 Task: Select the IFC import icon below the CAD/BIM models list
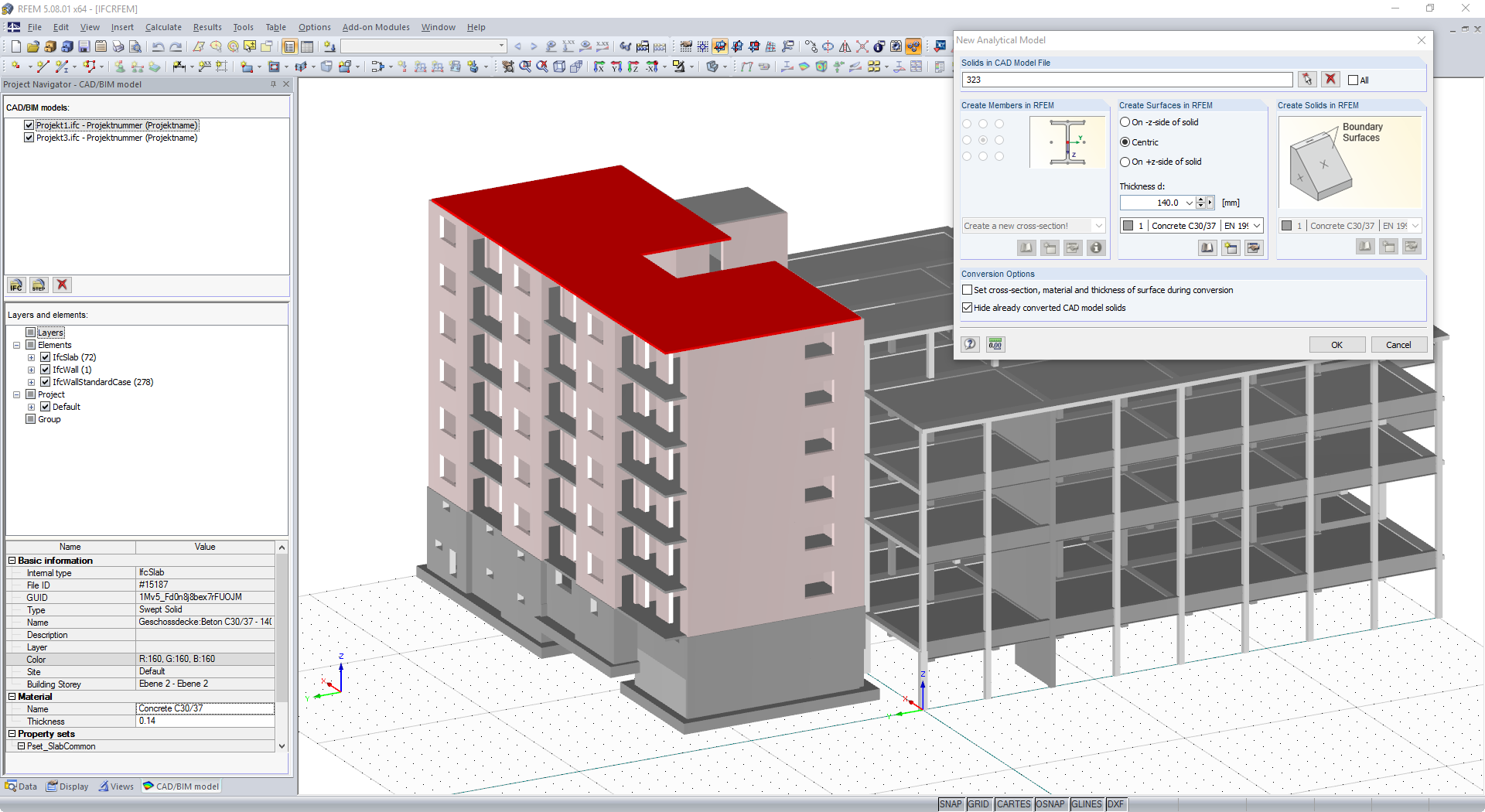[15, 285]
